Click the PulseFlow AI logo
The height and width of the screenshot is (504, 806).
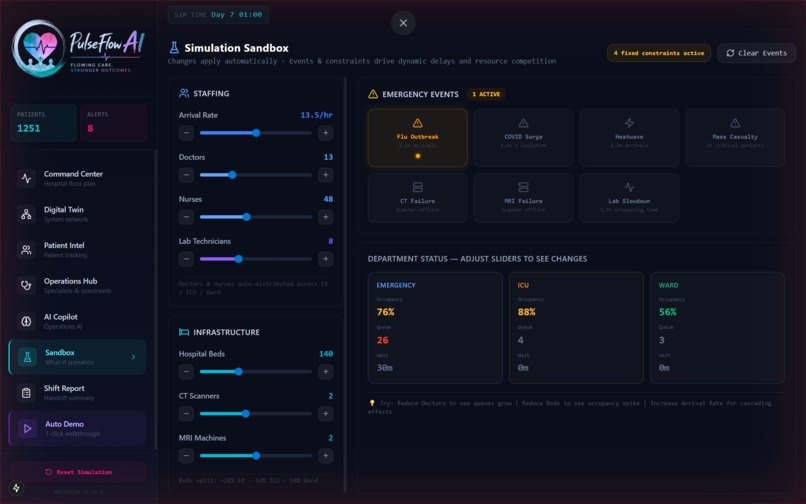coord(78,48)
